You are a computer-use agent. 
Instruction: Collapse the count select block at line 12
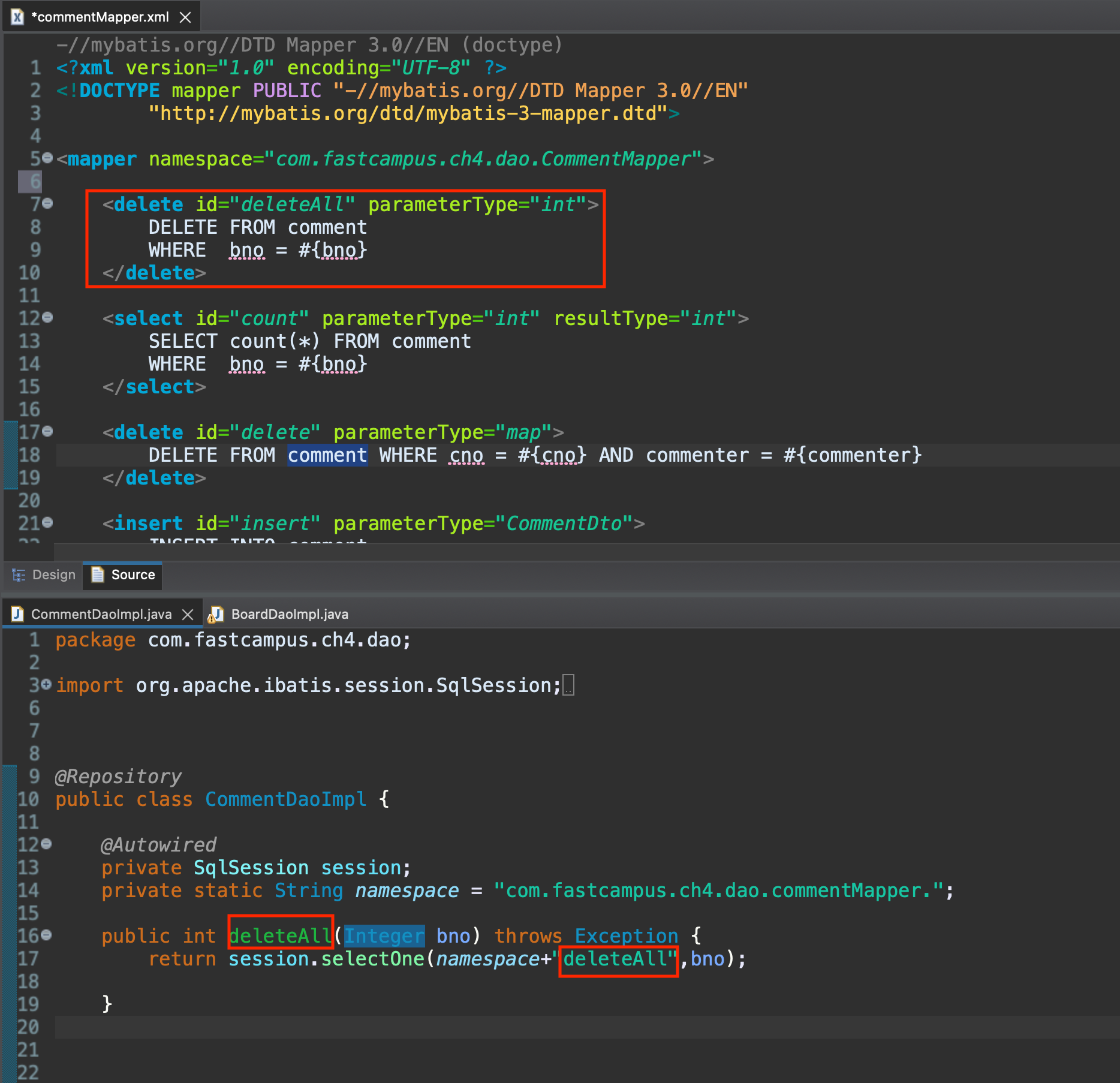point(47,318)
